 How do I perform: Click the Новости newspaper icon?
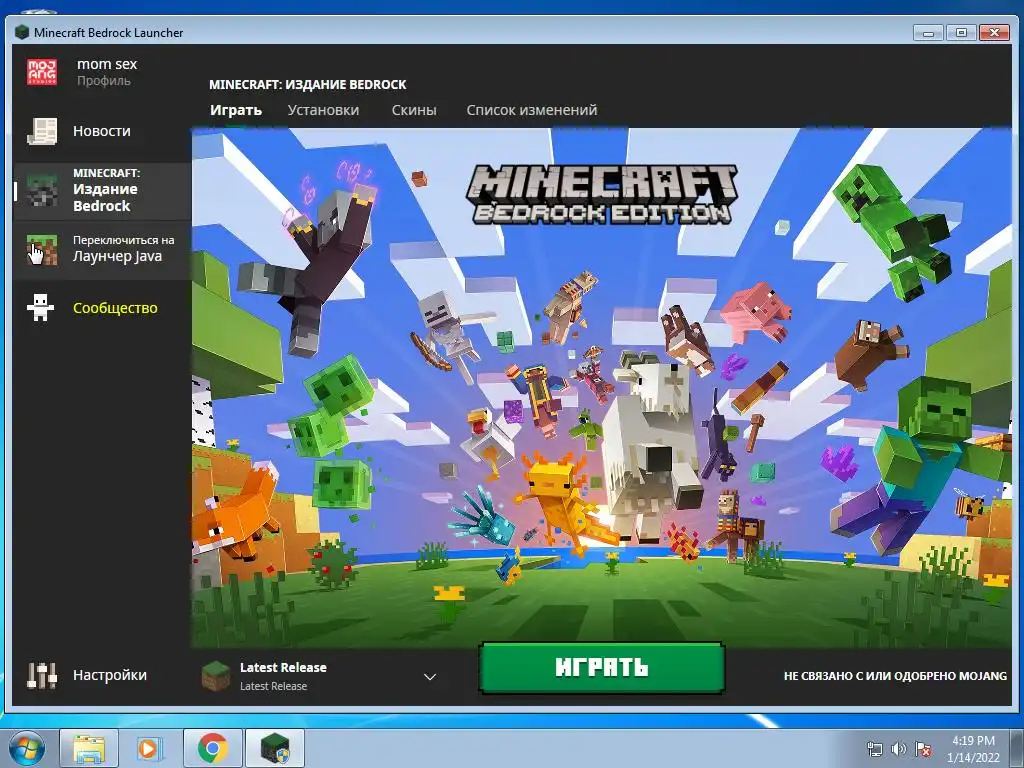[x=42, y=131]
